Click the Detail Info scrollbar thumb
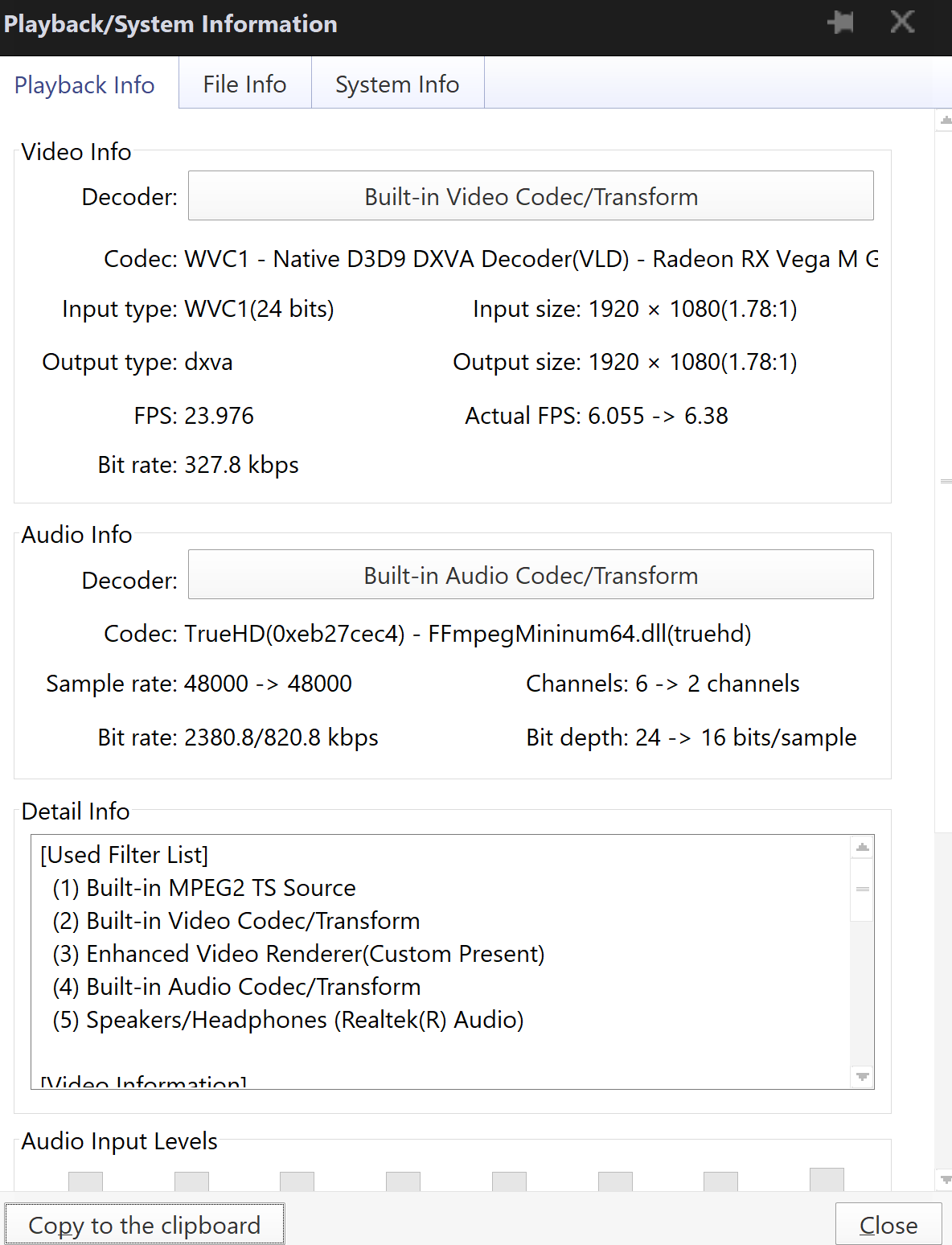The image size is (952, 1245). click(x=863, y=890)
